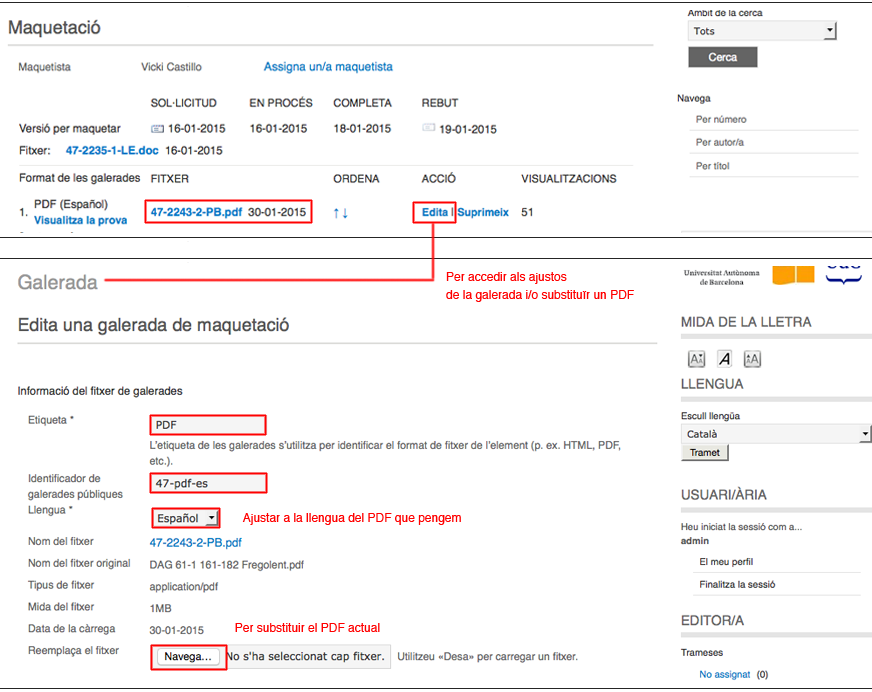Viewport: 872px width, 692px height.
Task: Click into the Etiqueta field containing PDF
Action: 208,425
